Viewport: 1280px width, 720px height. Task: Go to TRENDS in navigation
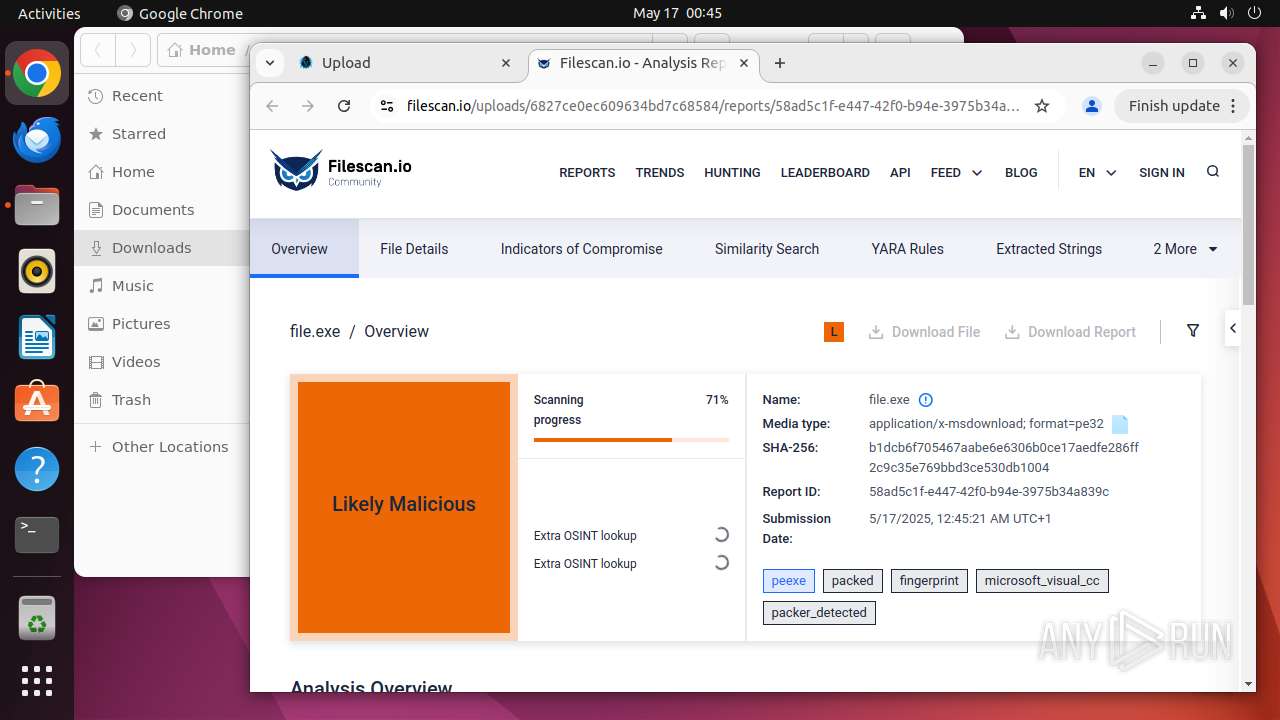coord(660,173)
